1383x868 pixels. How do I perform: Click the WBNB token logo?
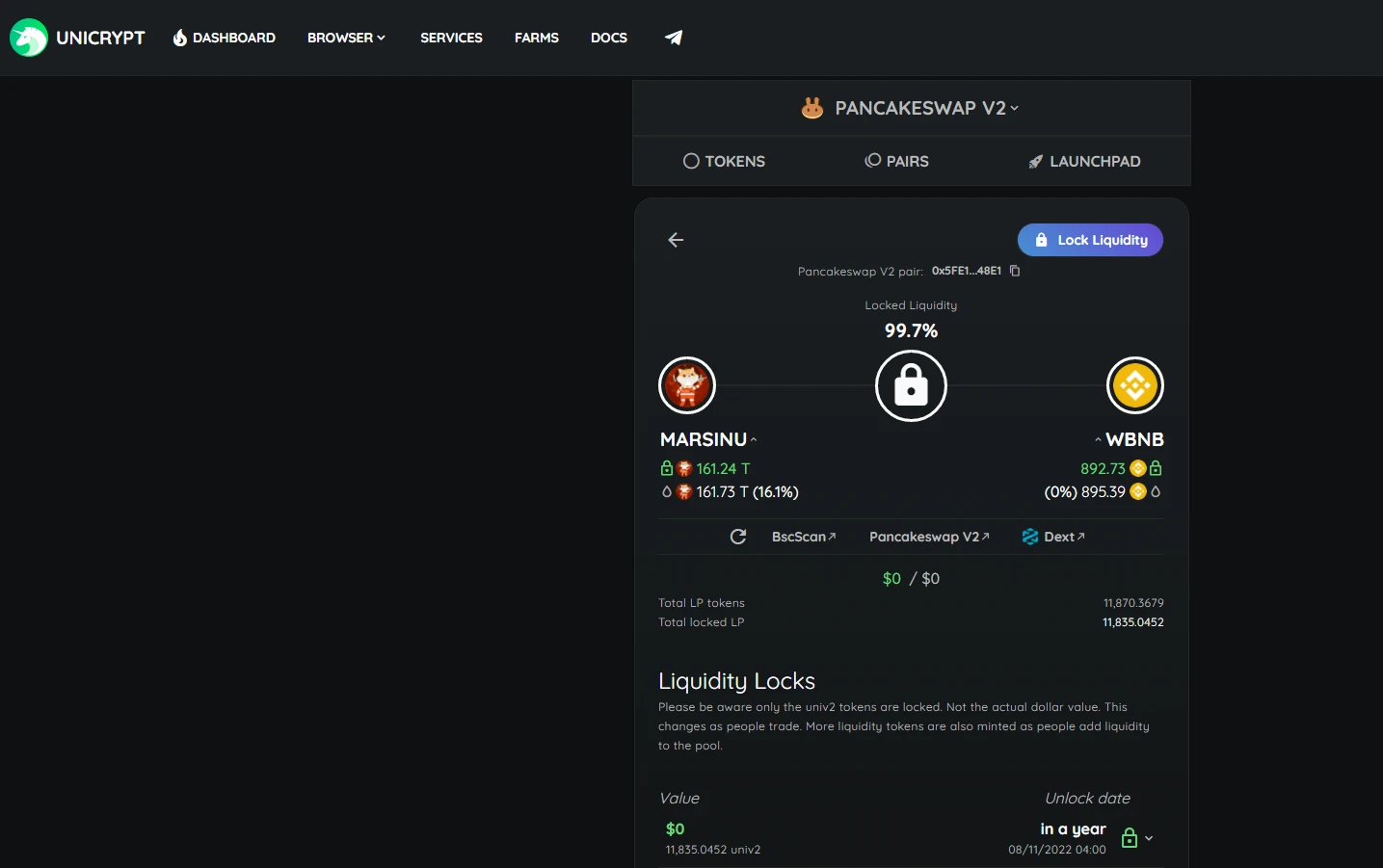(x=1135, y=385)
